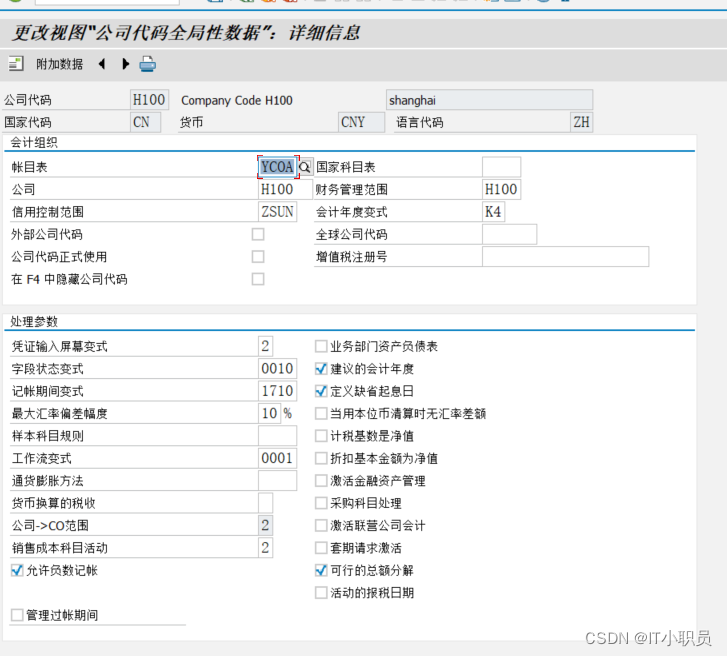Image resolution: width=727 pixels, height=656 pixels.
Task: Enable 管理过帐期间 checkbox
Action: point(17,615)
